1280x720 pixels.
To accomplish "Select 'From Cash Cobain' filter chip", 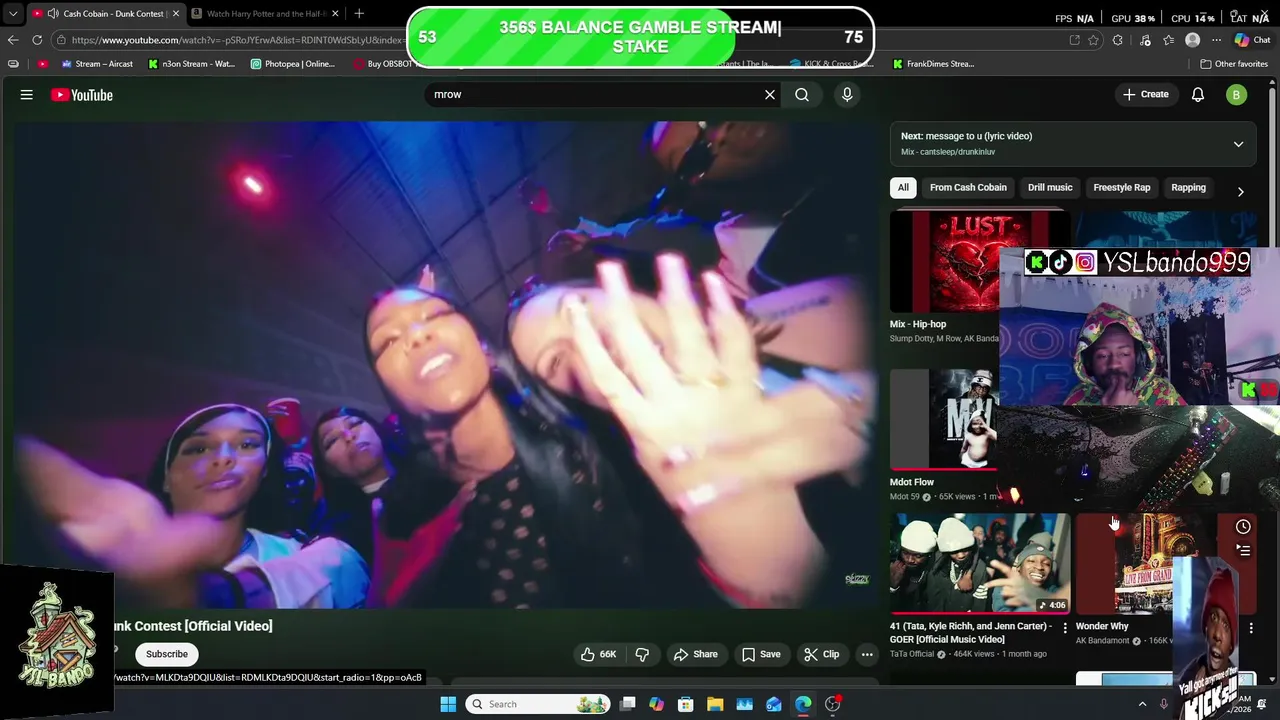I will [968, 187].
